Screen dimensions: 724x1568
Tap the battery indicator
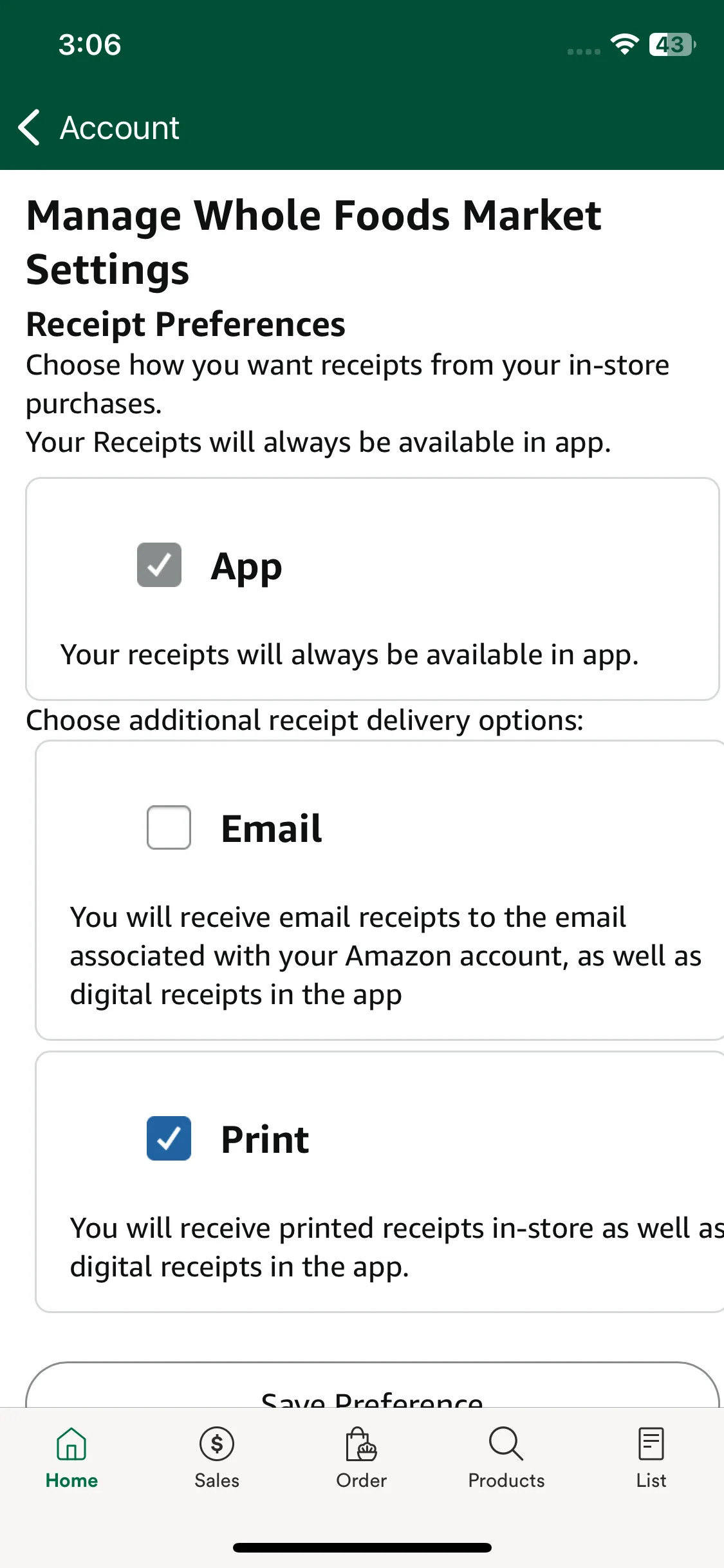tap(673, 44)
